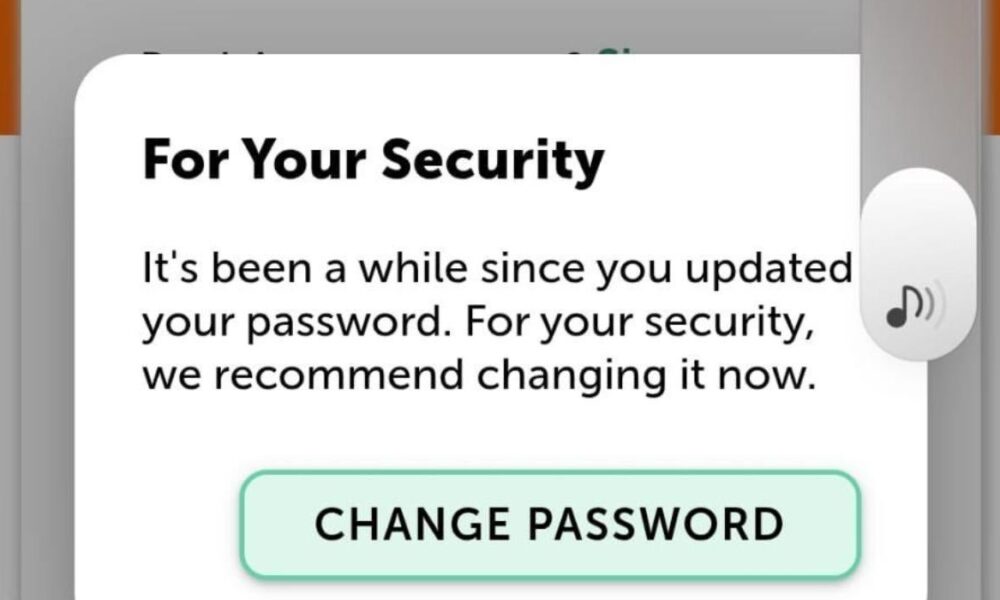Click the "It's been a while" message line
The image size is (1000, 600).
[x=497, y=271]
